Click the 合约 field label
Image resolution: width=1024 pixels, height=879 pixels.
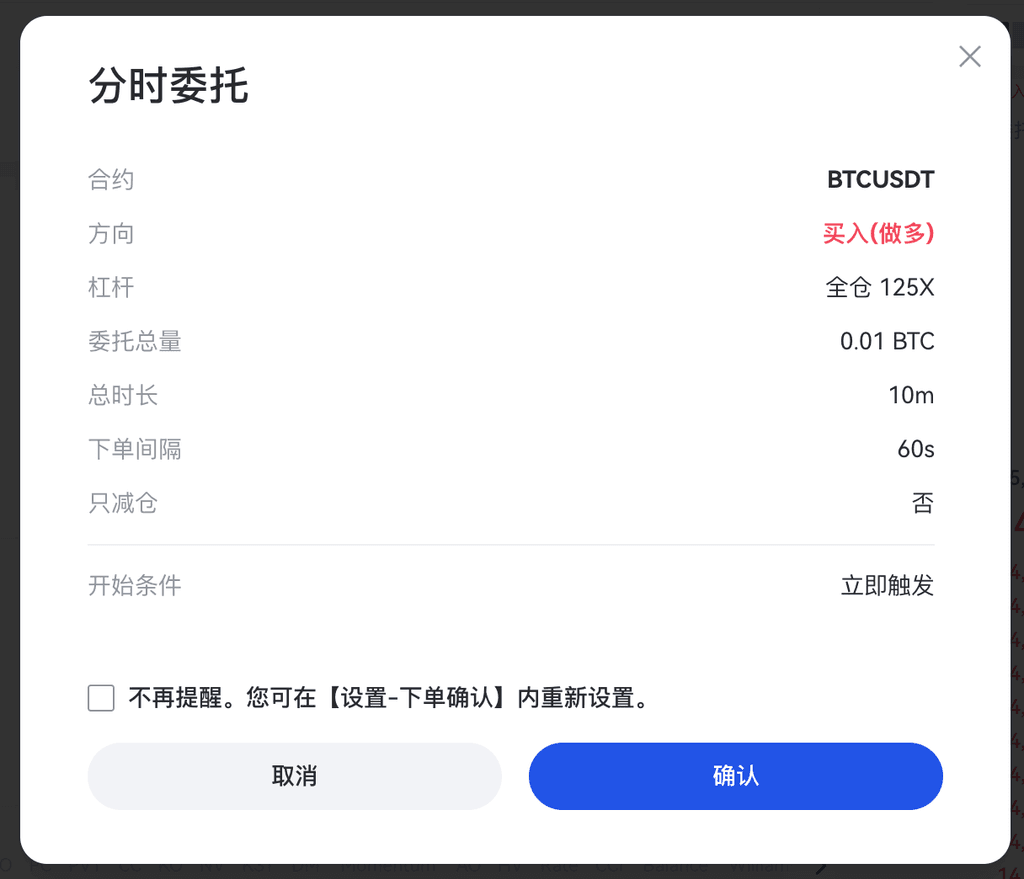(x=111, y=180)
